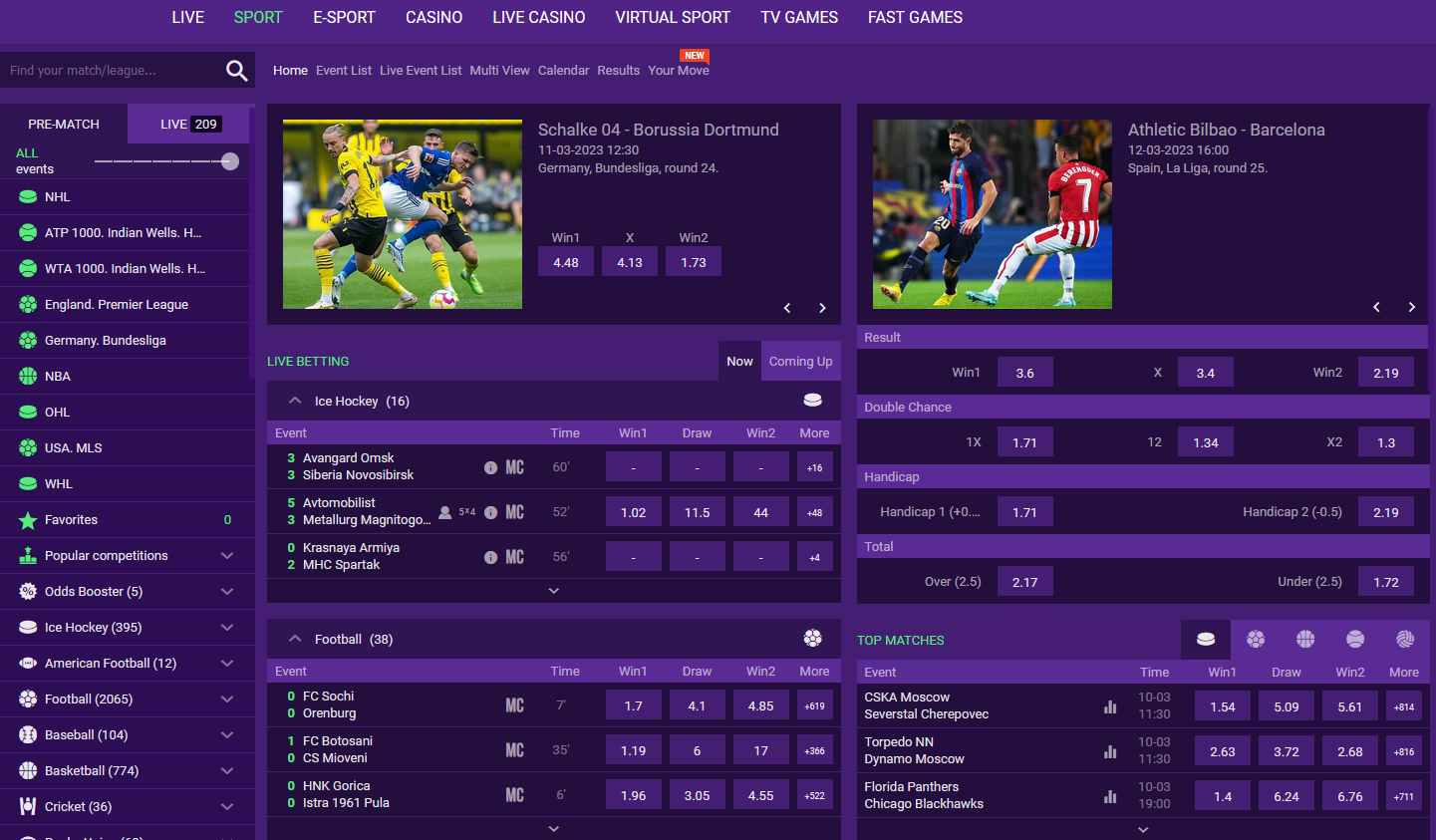Show Now live betting events

coord(739,362)
